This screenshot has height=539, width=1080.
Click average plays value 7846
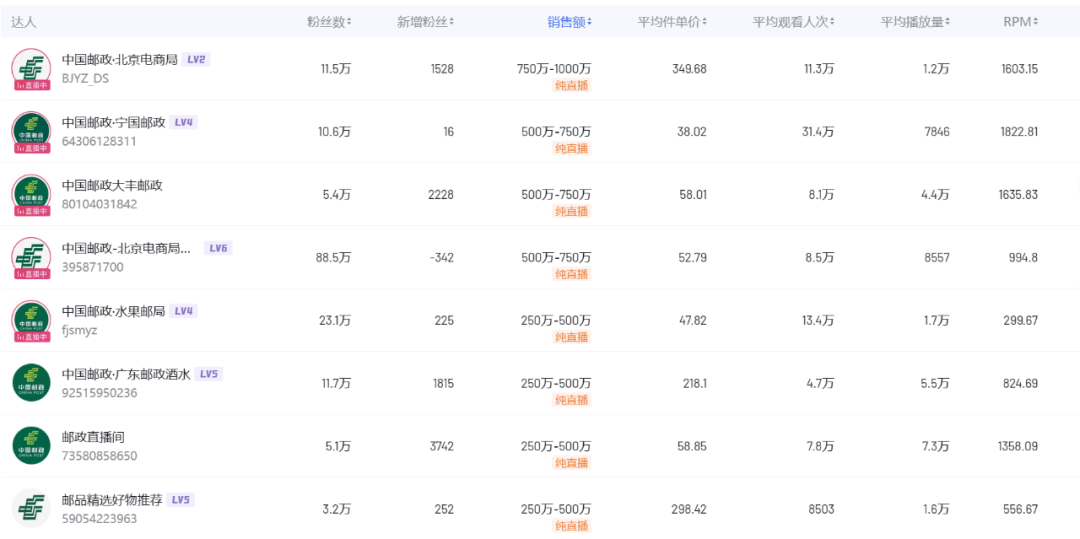[x=937, y=131]
